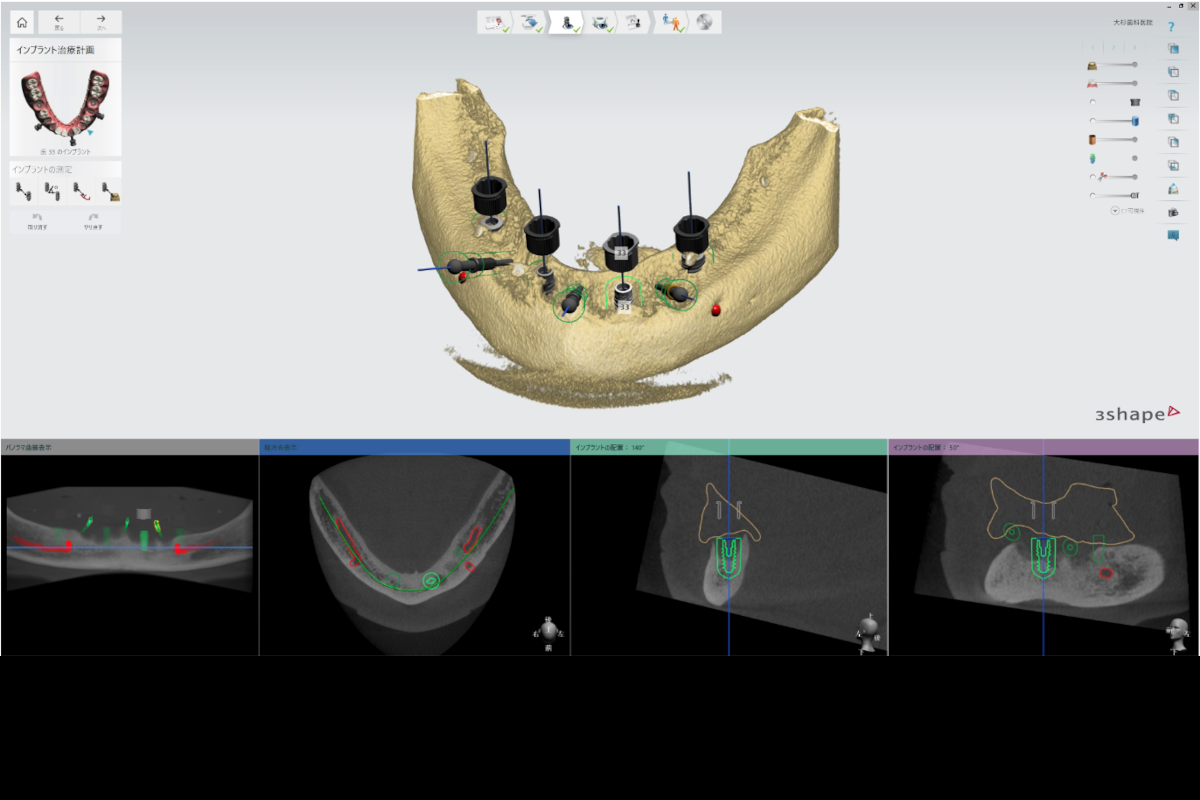Switch to tab 3 in the right panel

1135,47
